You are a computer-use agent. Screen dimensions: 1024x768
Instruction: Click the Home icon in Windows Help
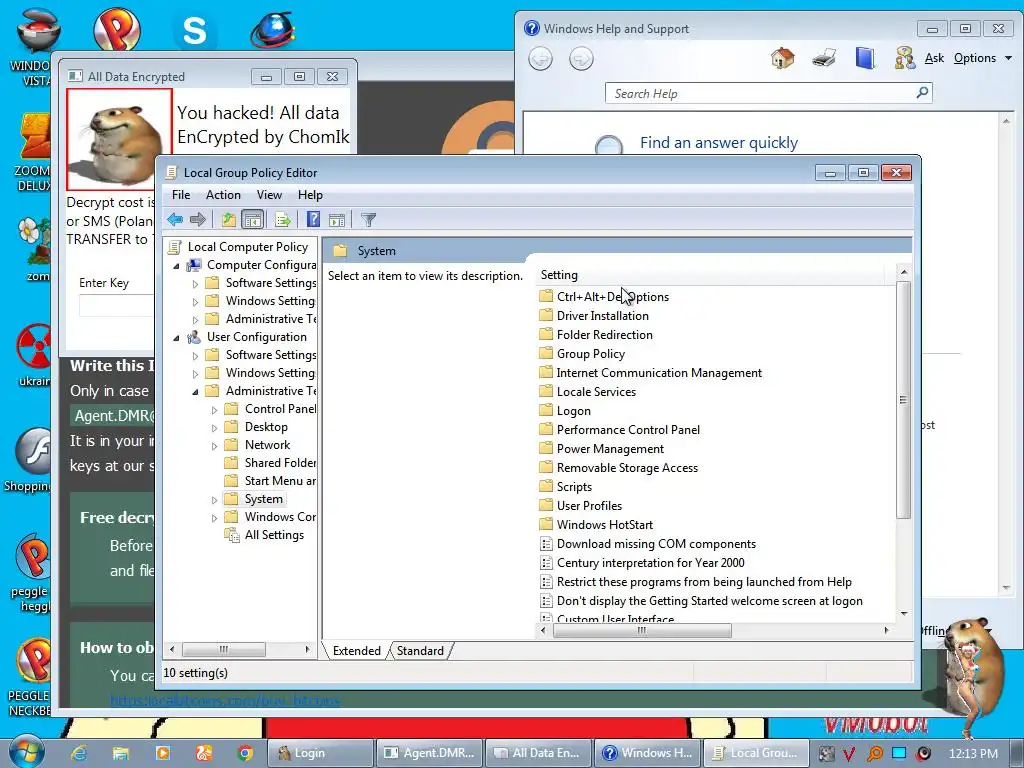[x=782, y=58]
